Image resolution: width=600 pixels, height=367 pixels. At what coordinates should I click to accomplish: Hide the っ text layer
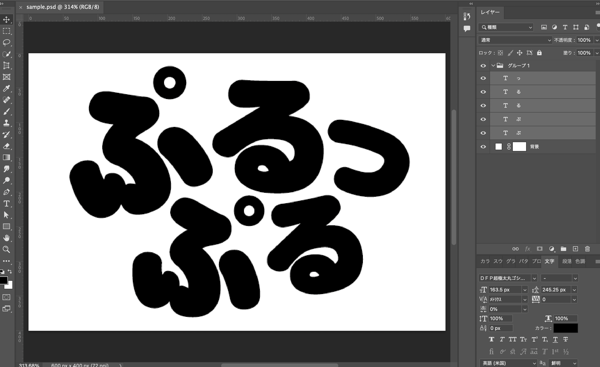(483, 78)
